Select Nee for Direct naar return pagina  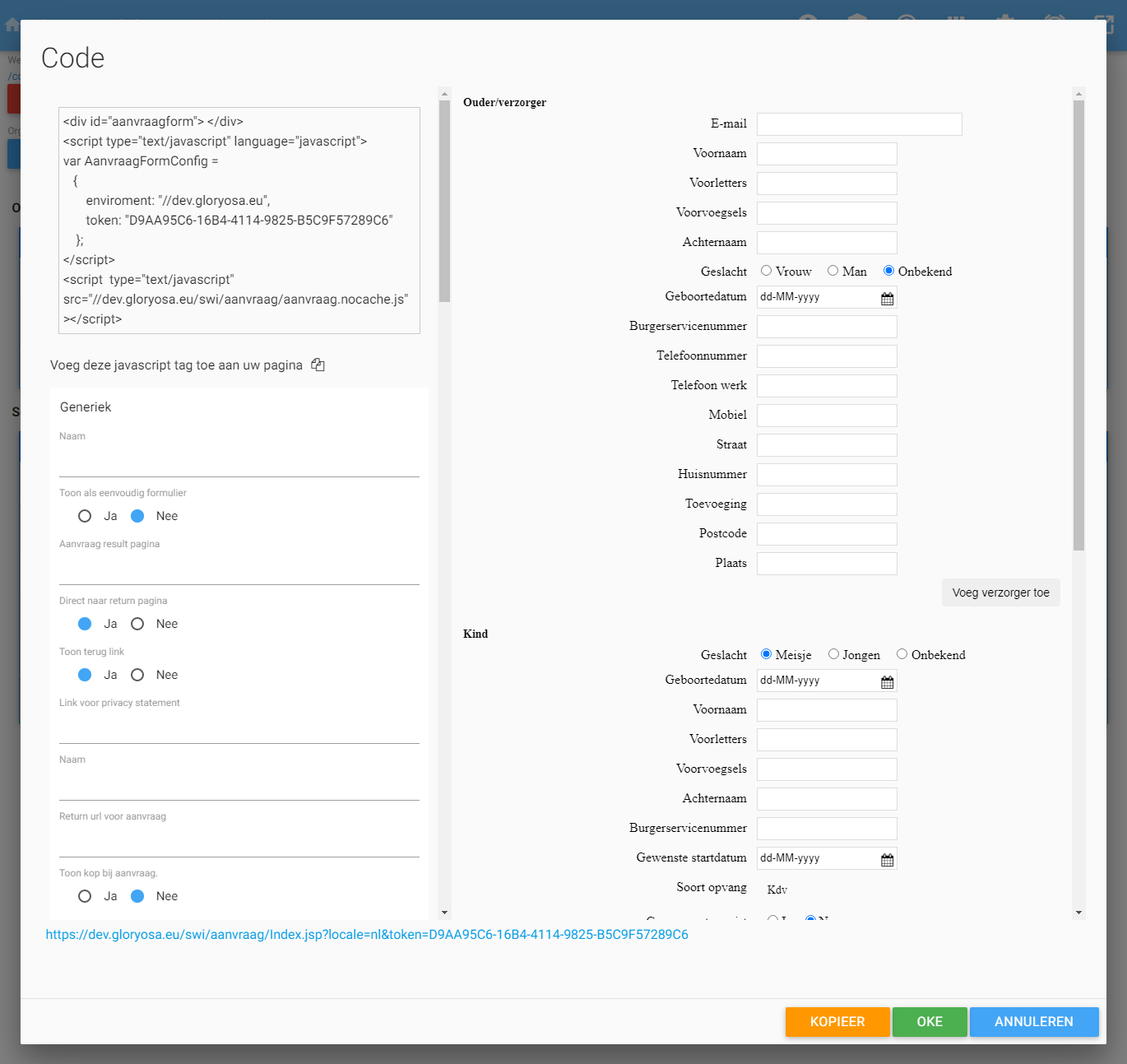click(137, 624)
